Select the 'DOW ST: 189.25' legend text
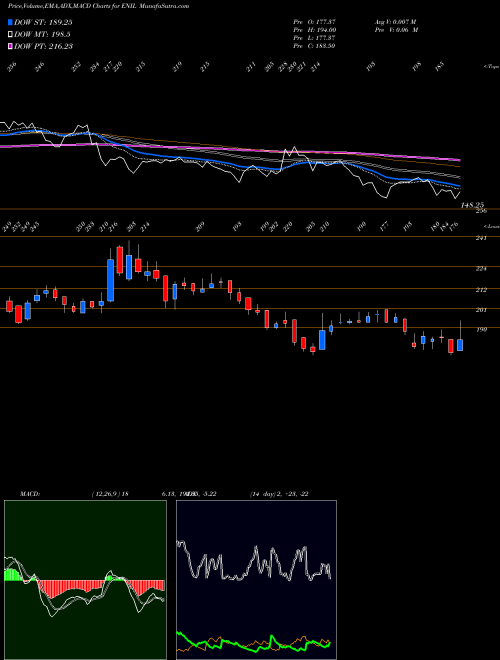 click(x=43, y=22)
